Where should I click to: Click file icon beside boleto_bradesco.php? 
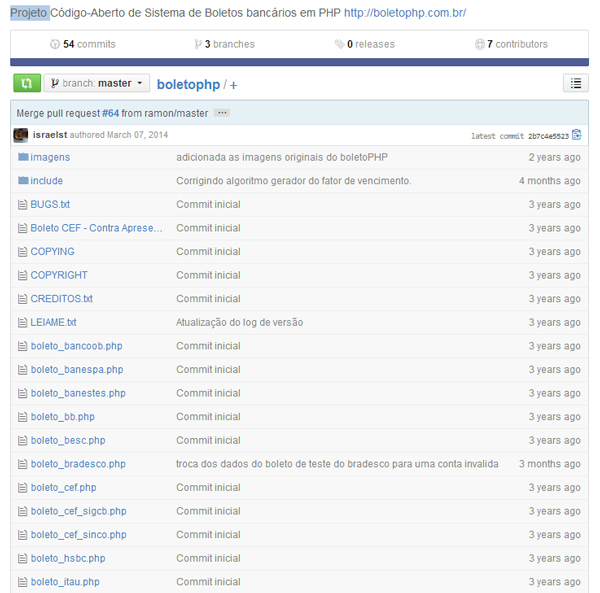point(23,464)
